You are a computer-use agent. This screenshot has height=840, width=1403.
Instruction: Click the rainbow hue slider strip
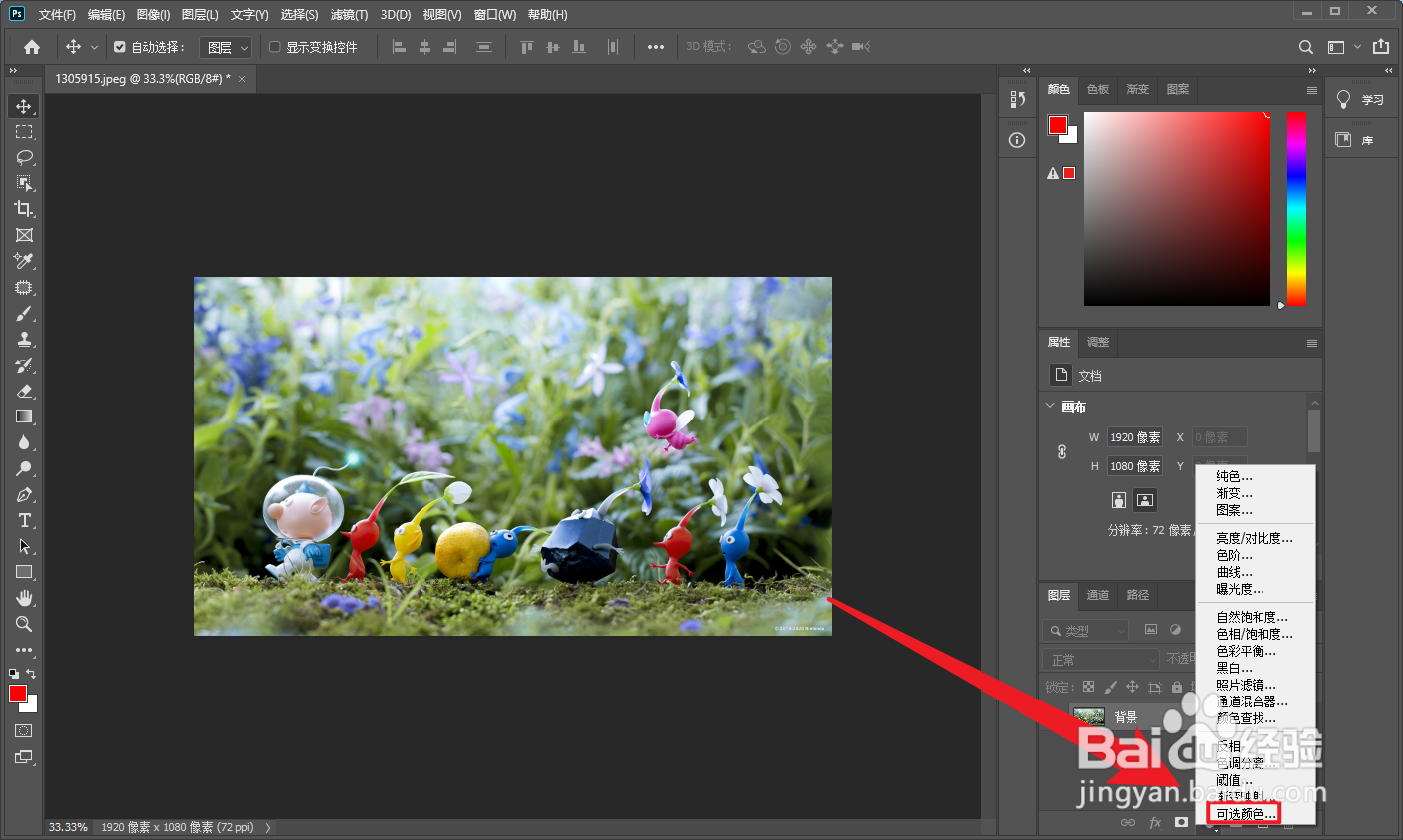tap(1296, 208)
